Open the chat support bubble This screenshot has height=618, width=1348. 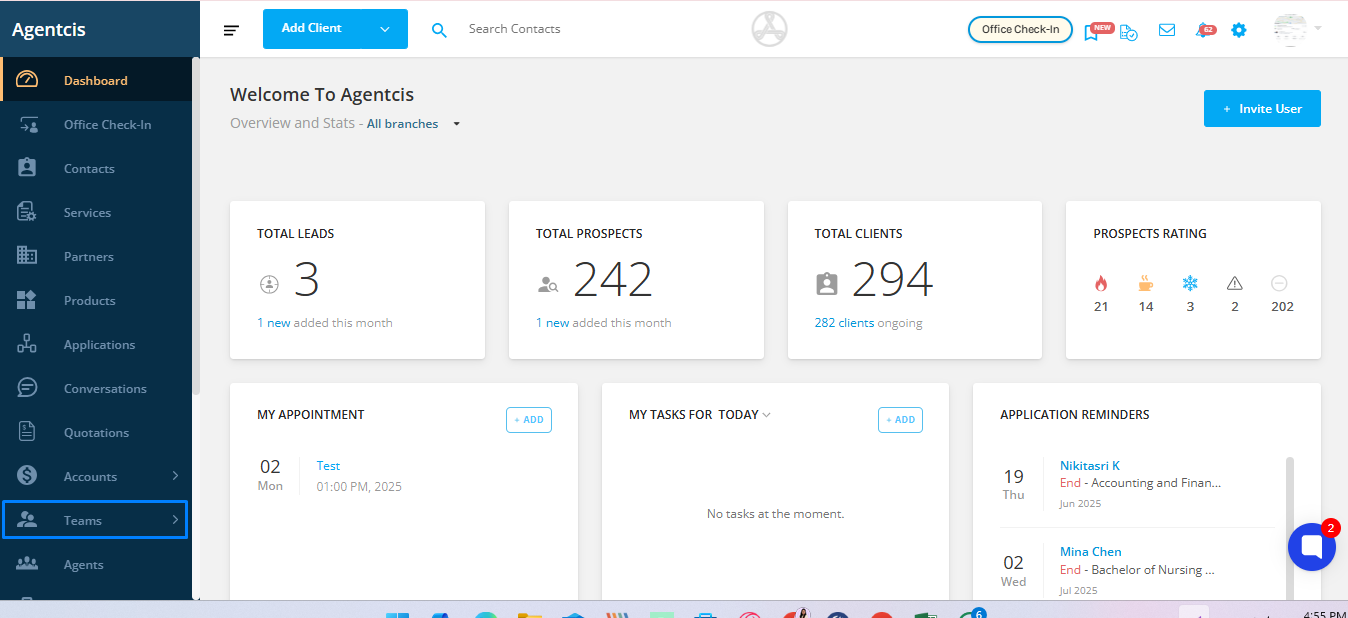[1312, 546]
